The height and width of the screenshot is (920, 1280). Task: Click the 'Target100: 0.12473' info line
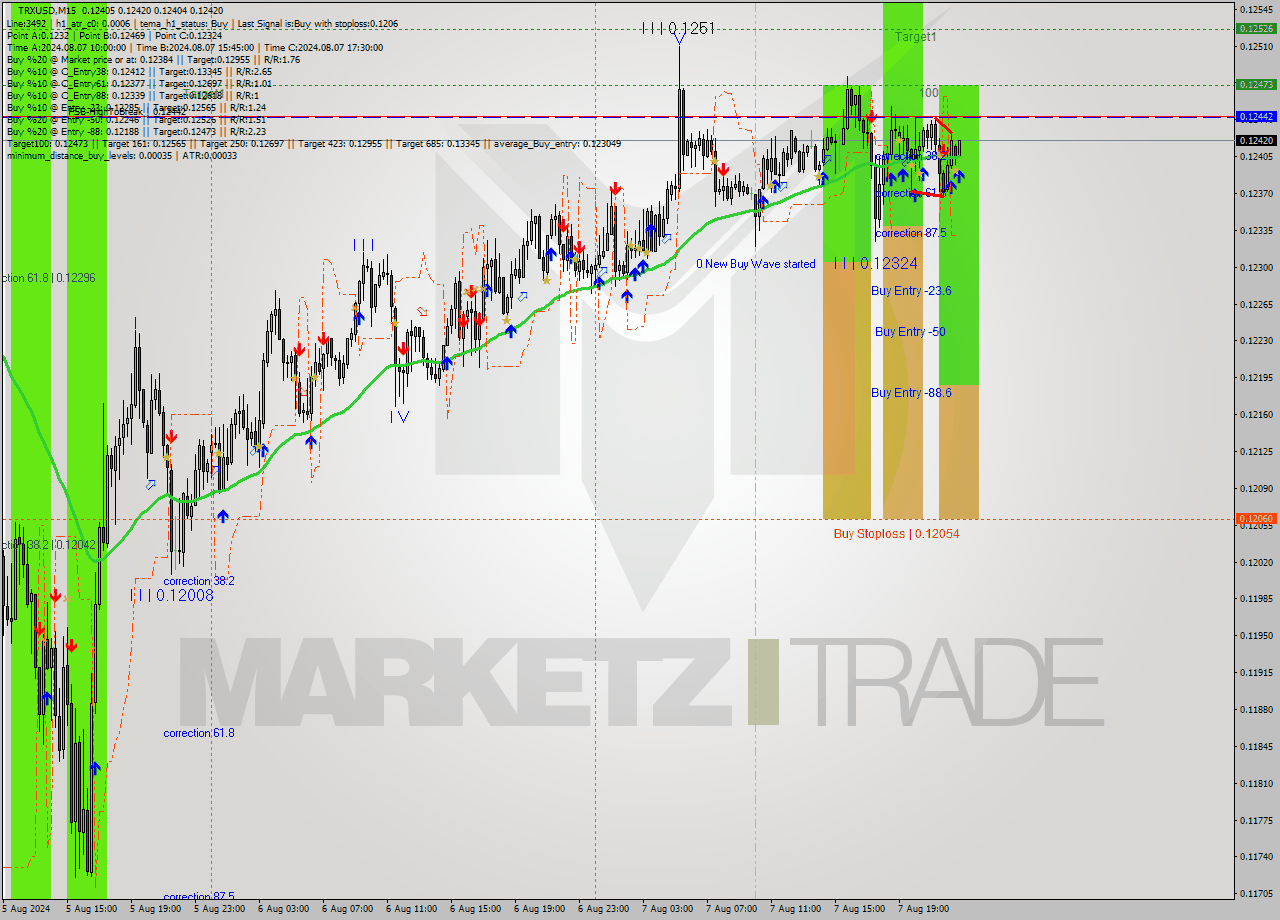pyautogui.click(x=313, y=143)
